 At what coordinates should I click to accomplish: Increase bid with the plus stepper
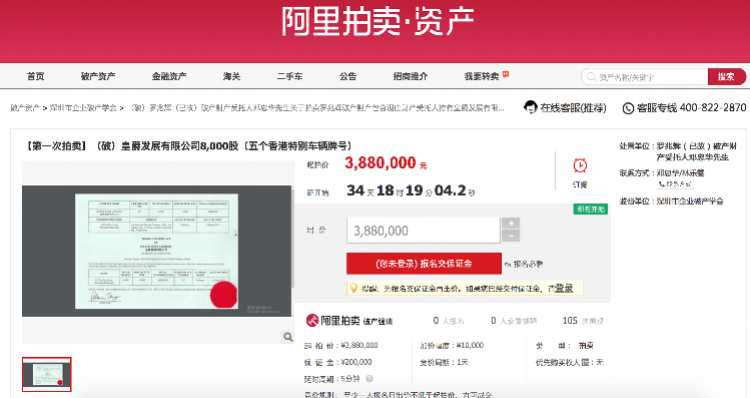pos(511,223)
